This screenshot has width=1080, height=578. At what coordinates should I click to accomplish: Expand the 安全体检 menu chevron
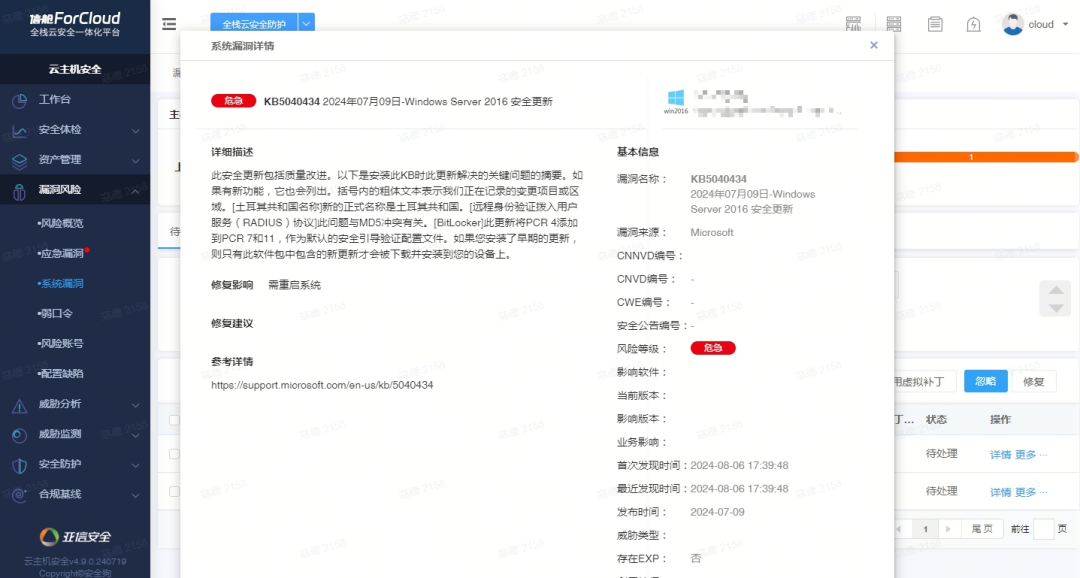(x=136, y=130)
